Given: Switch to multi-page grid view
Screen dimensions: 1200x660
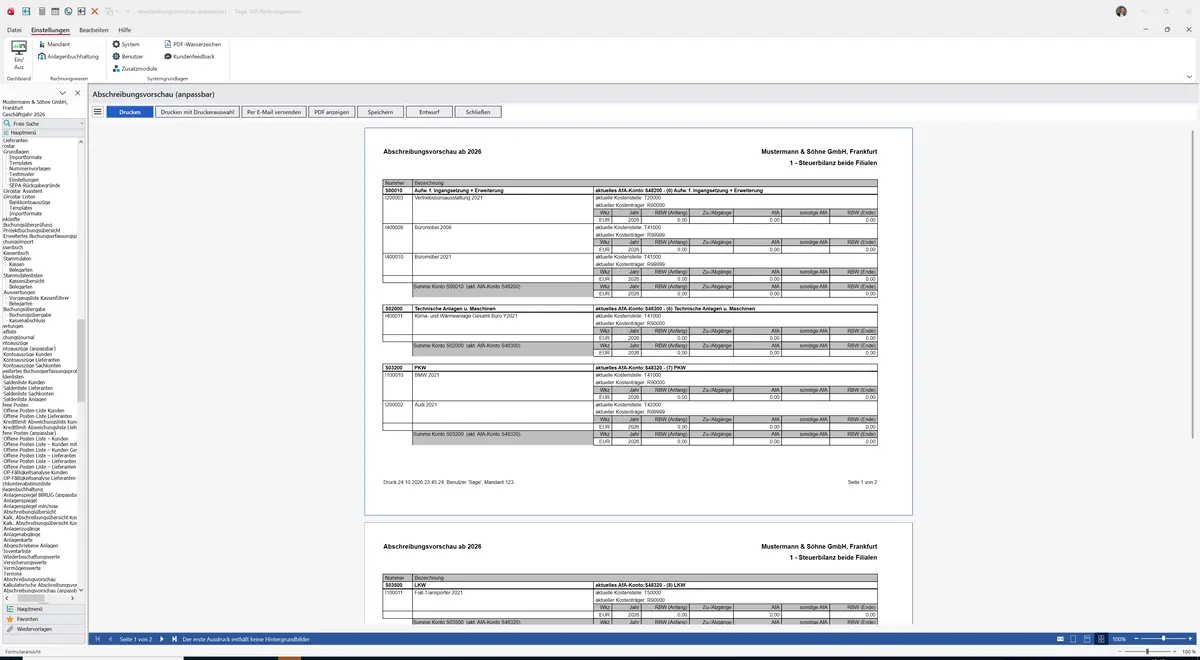Looking at the screenshot, I should [x=1101, y=639].
